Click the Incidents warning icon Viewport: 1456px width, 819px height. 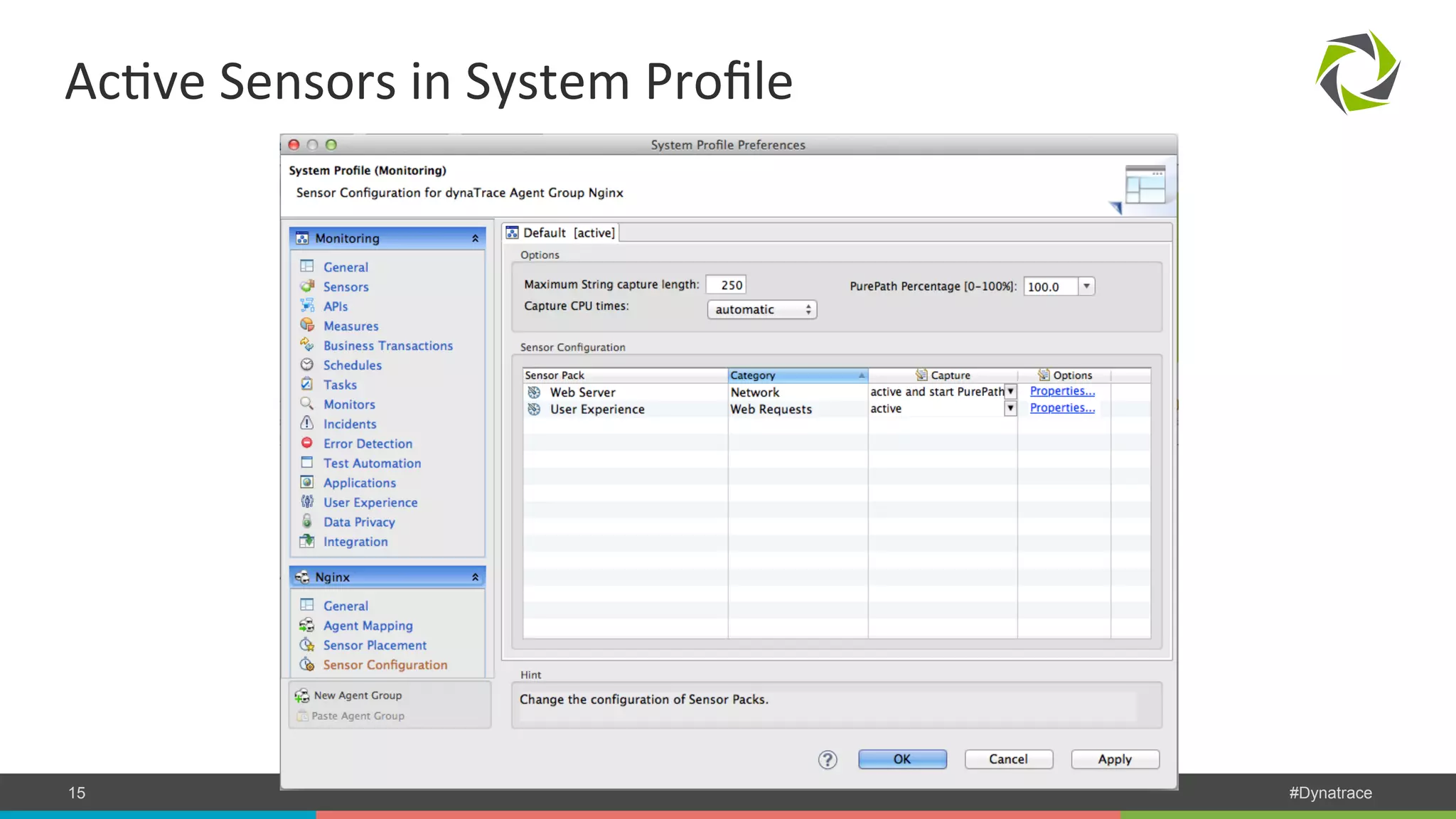click(x=307, y=424)
